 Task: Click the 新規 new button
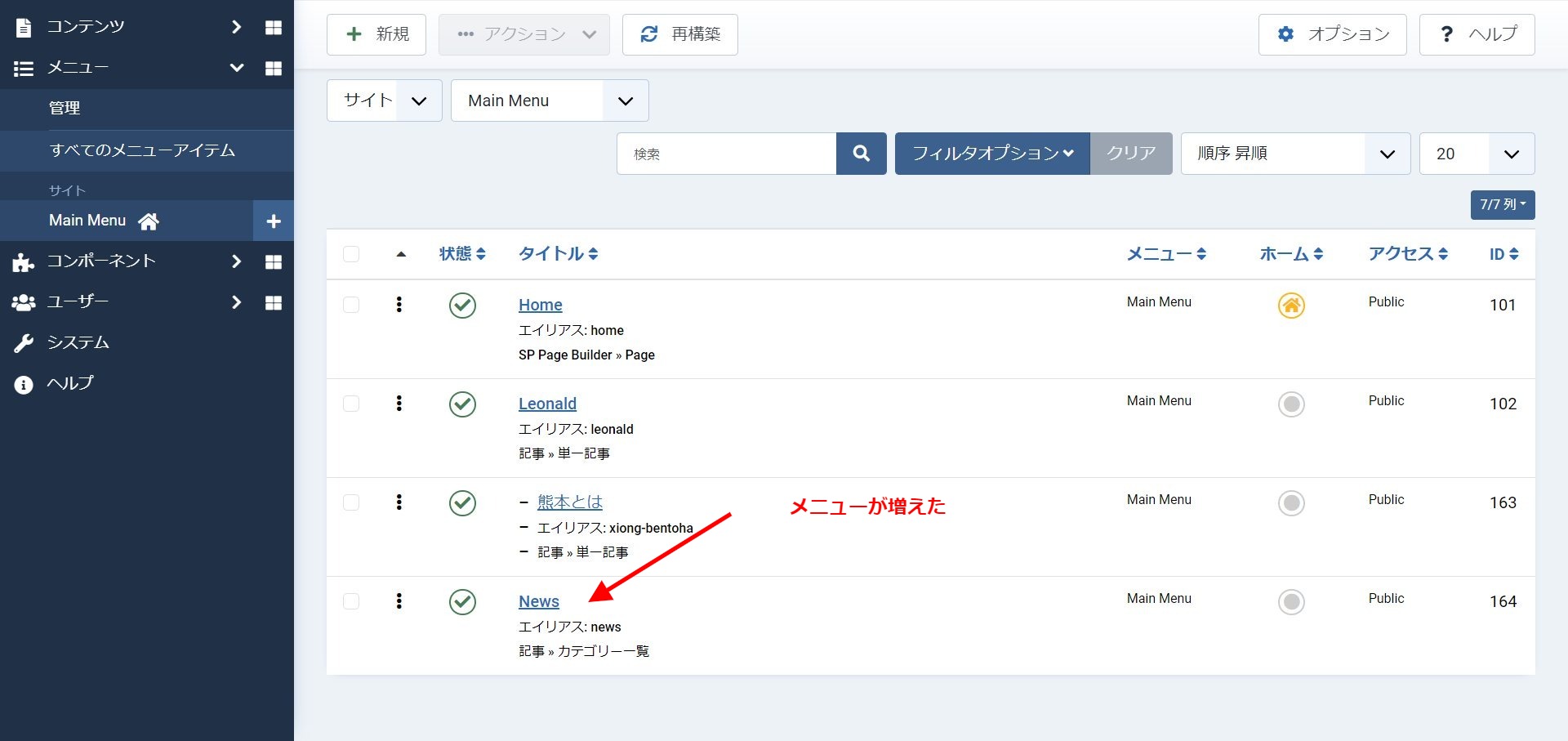376,34
